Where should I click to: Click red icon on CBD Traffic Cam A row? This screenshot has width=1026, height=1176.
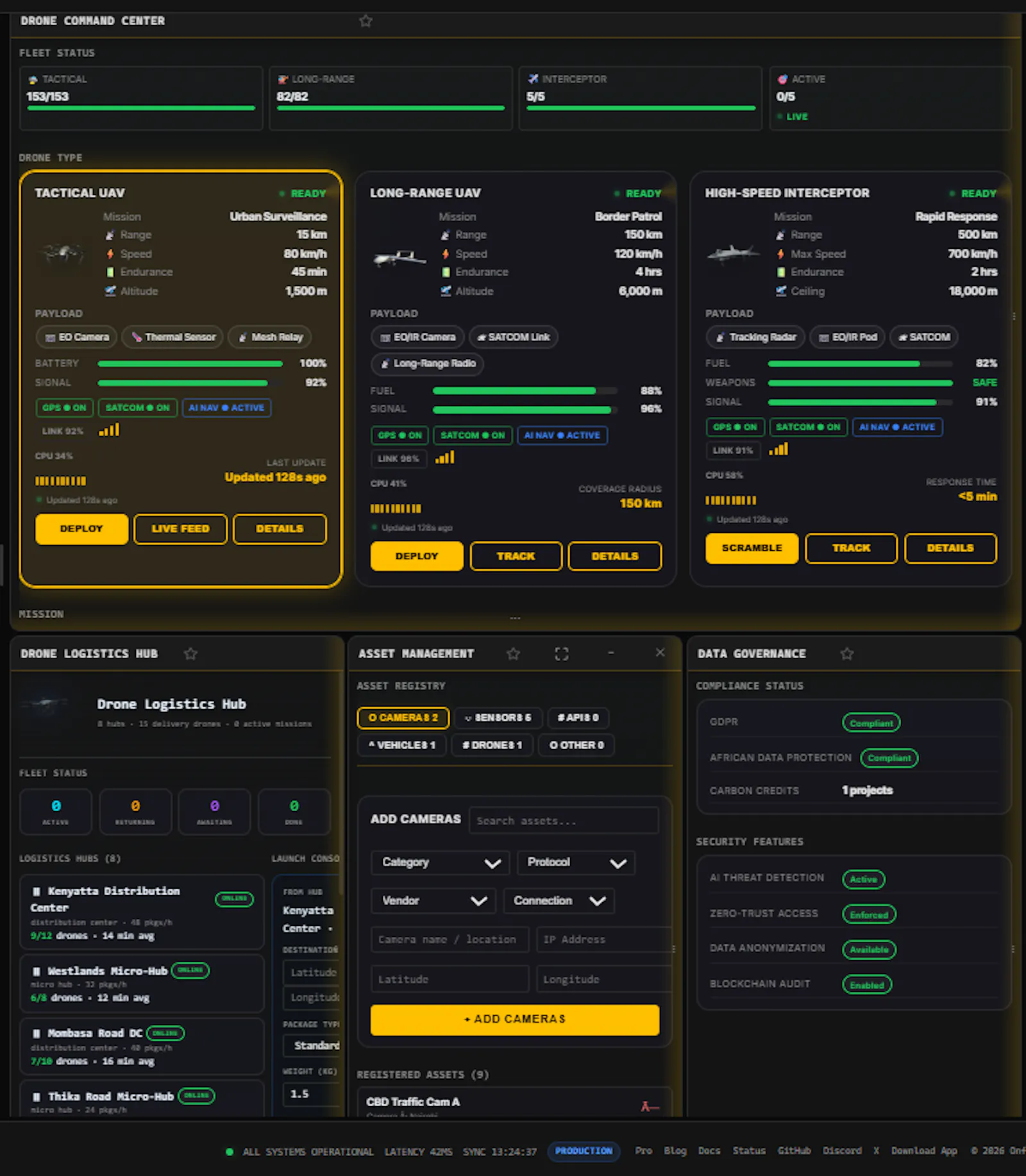(x=650, y=1106)
